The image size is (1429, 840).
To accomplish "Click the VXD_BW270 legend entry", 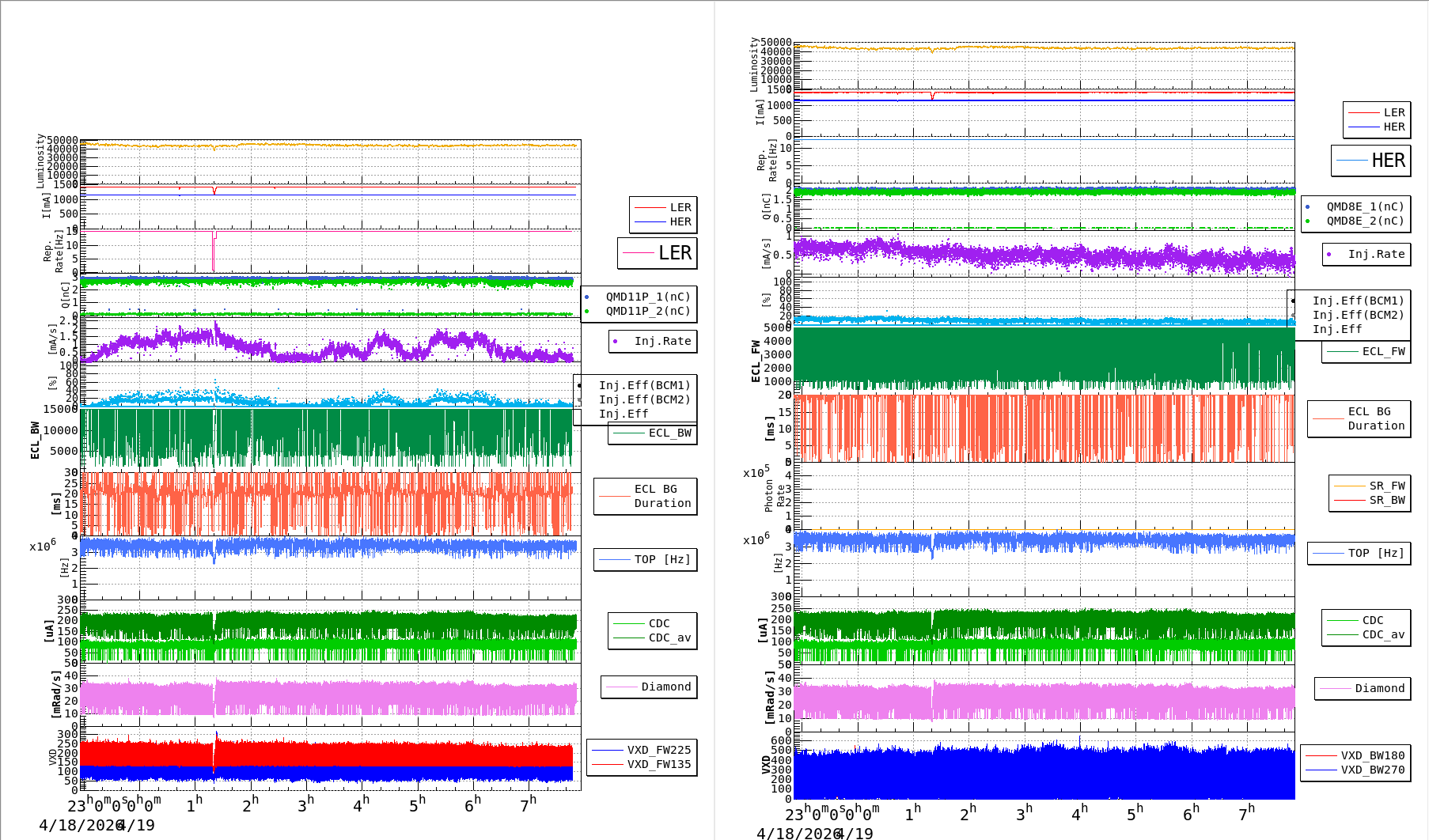I will [1372, 770].
